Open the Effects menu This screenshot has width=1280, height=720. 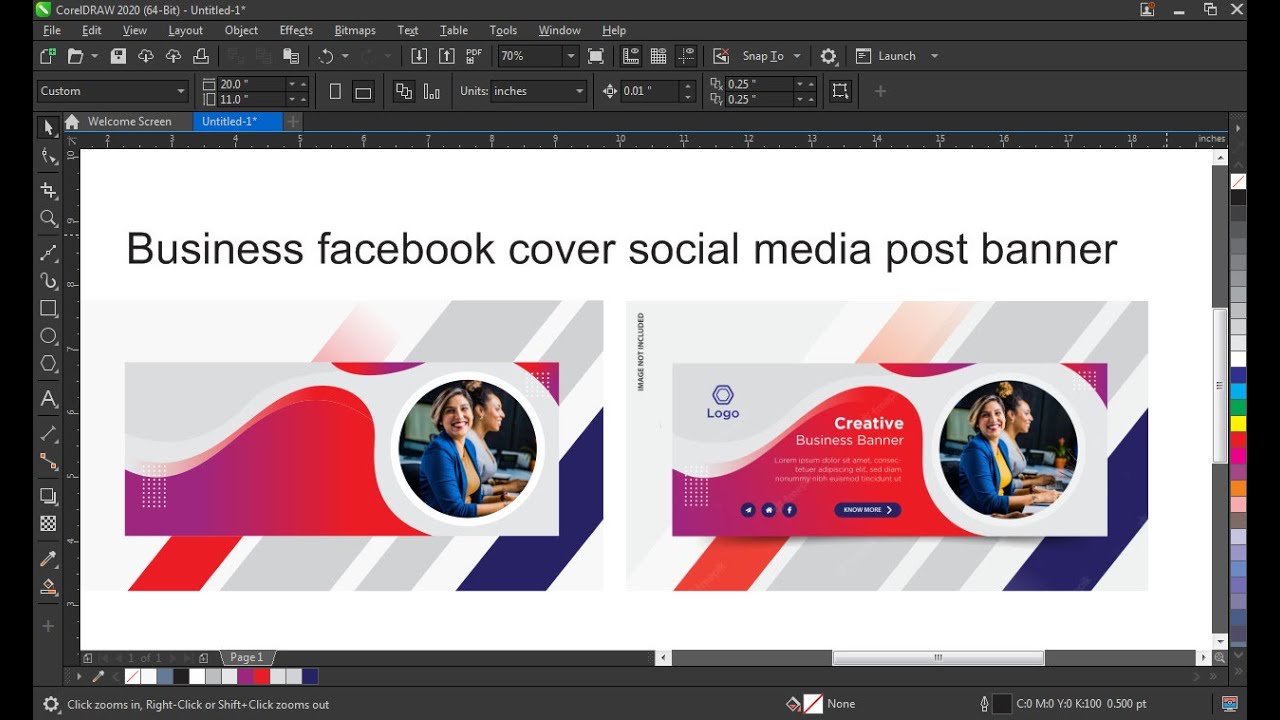296,30
